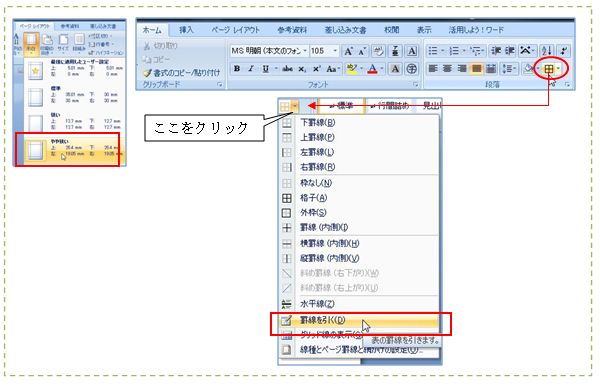Apply Subscript formatting
The width and height of the screenshot is (600, 385).
[x=302, y=69]
